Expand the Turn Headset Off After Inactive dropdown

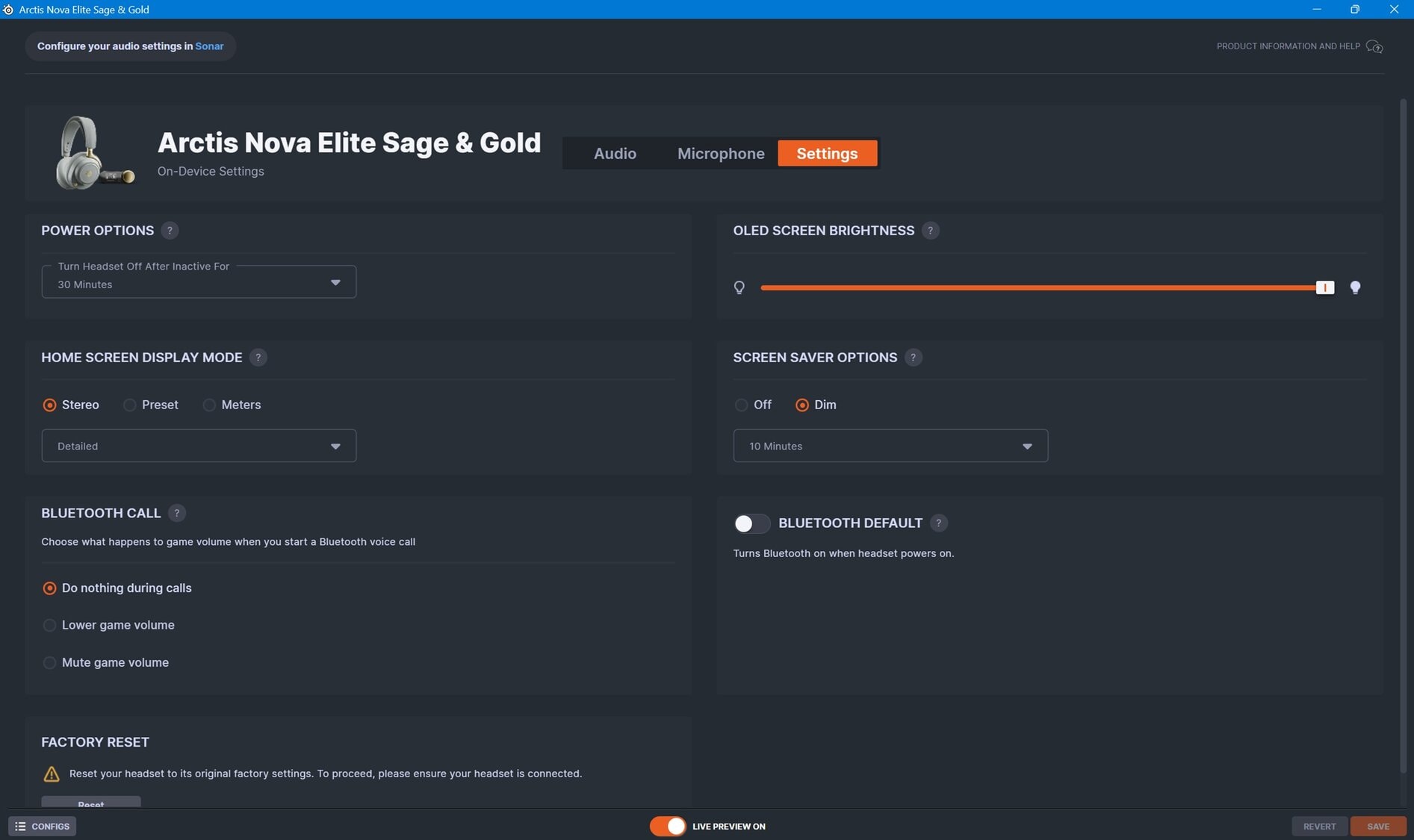[199, 282]
